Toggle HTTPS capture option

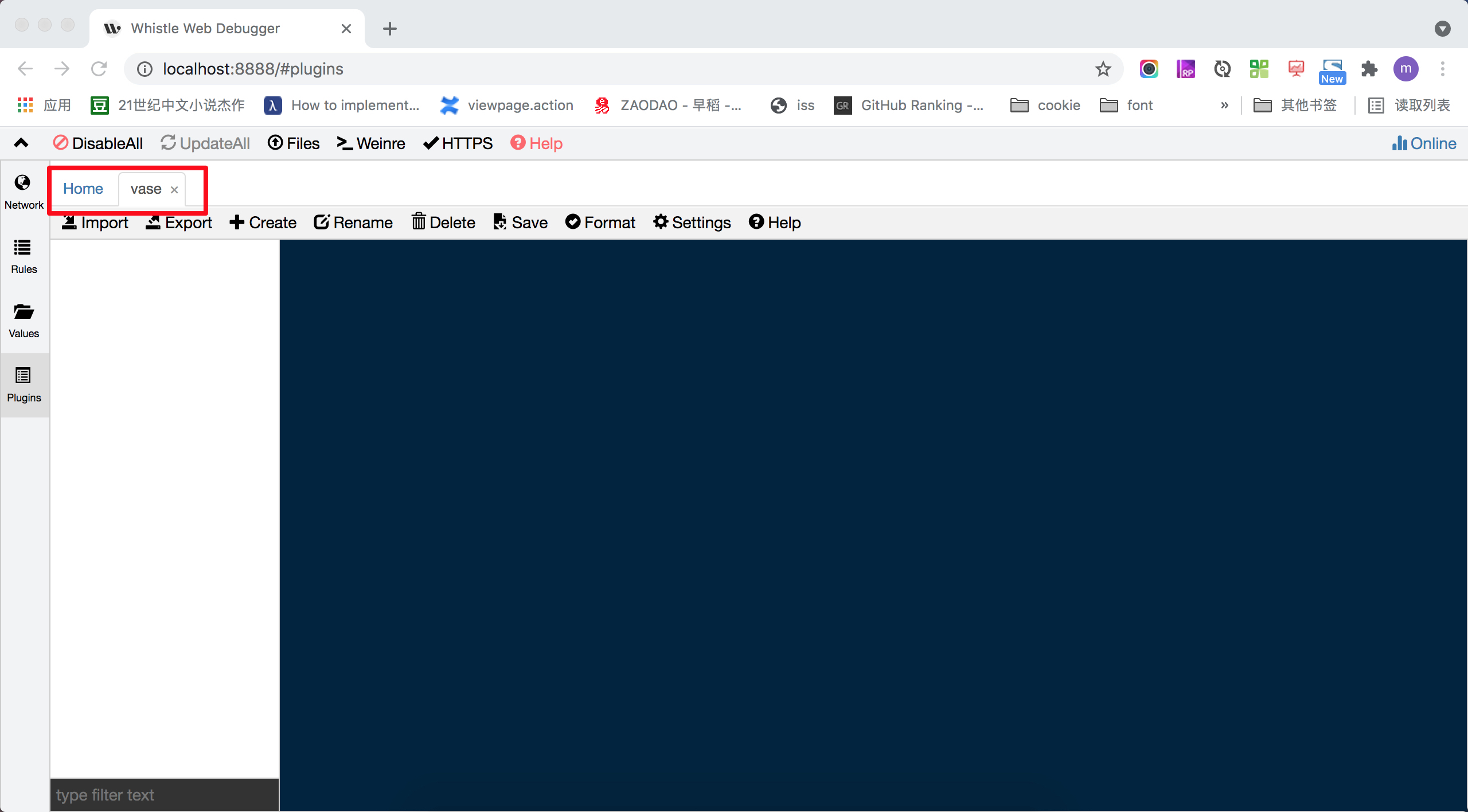click(458, 143)
